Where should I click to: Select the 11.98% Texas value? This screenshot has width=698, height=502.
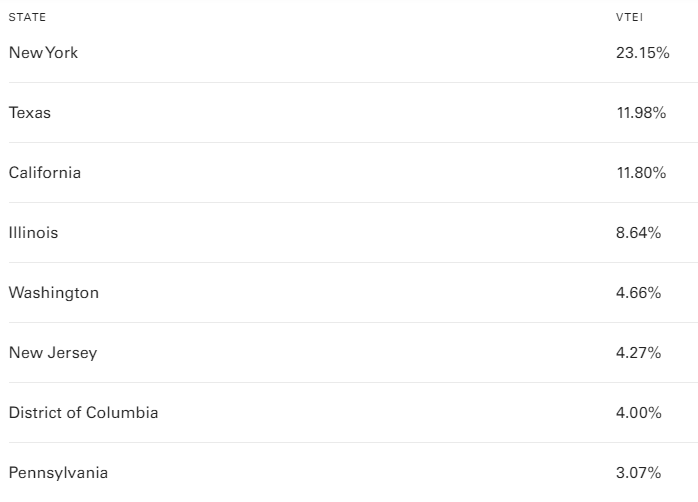click(641, 112)
